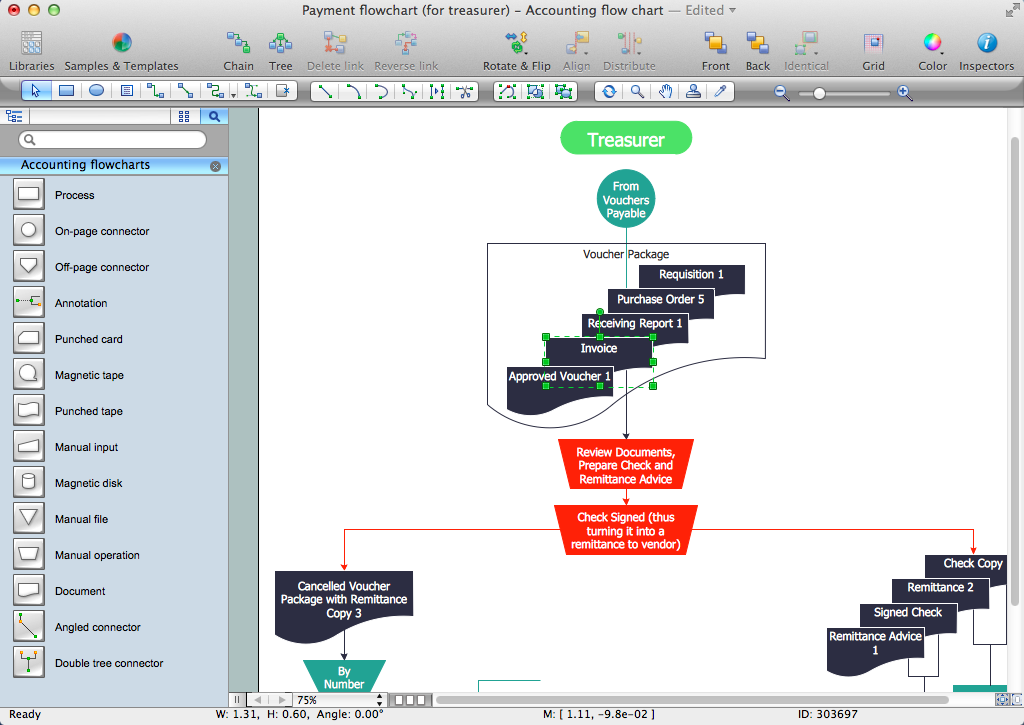The width and height of the screenshot is (1024, 725).
Task: Adjust the zoom slider knob
Action: 819,93
